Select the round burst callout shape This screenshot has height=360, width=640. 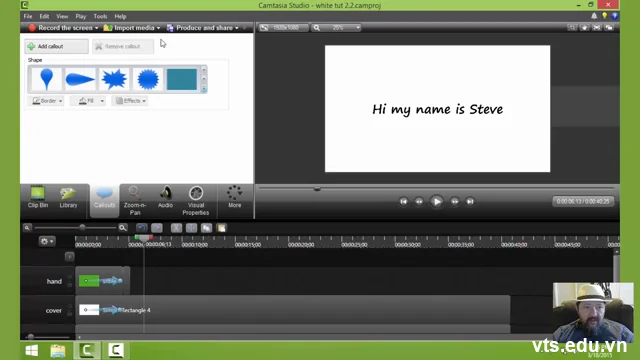pos(148,79)
